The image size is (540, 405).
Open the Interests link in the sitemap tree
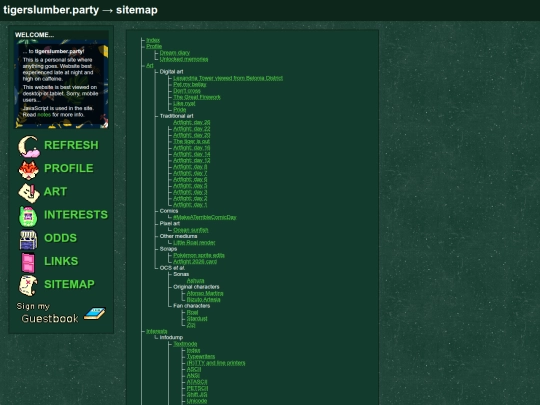[x=157, y=331]
